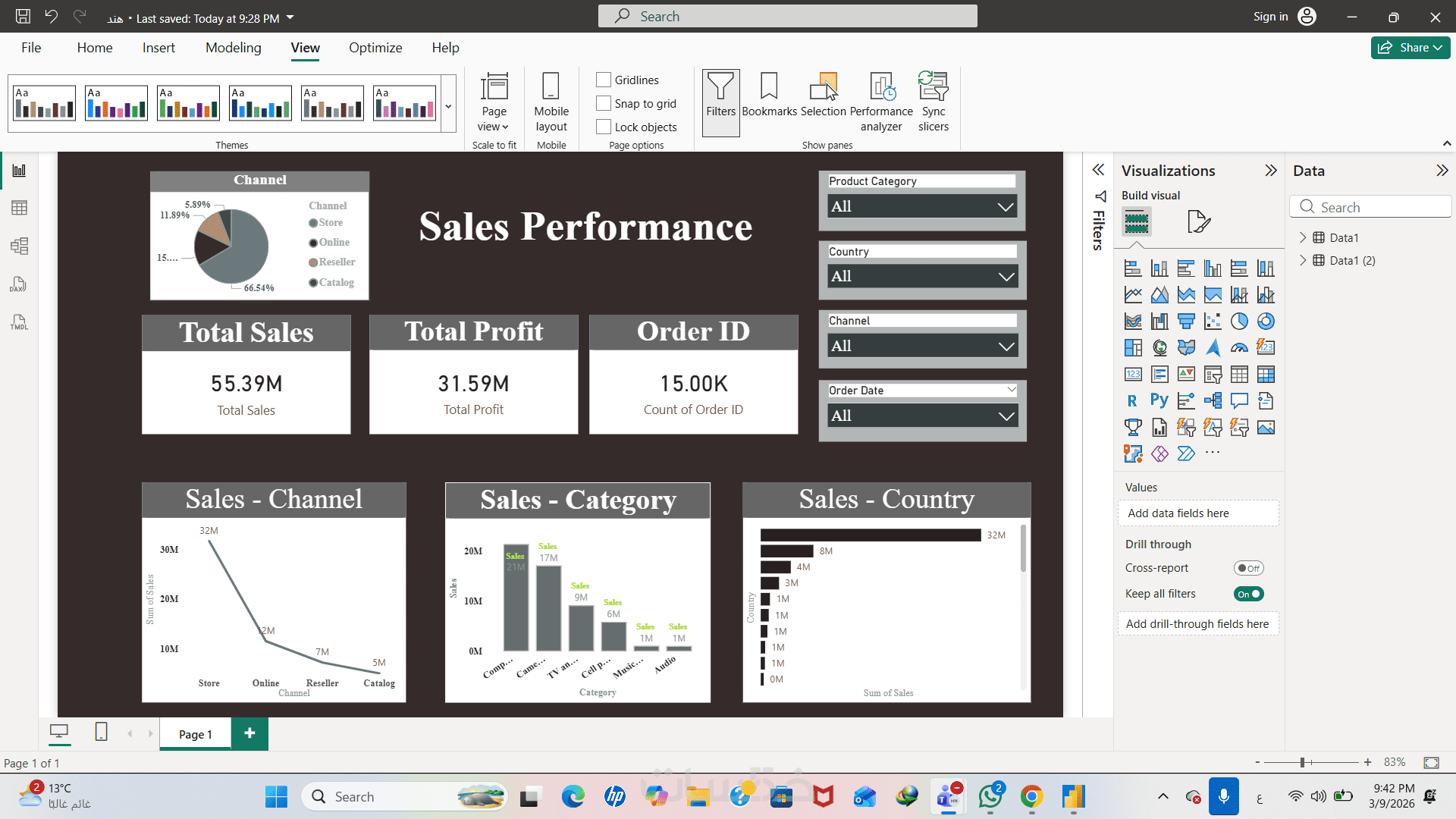Enable the Snap to grid checkbox
This screenshot has height=819, width=1456.
[604, 103]
